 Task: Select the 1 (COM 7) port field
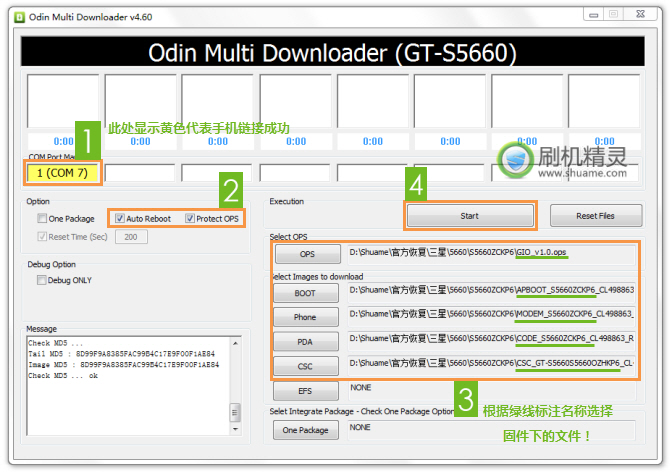(62, 173)
